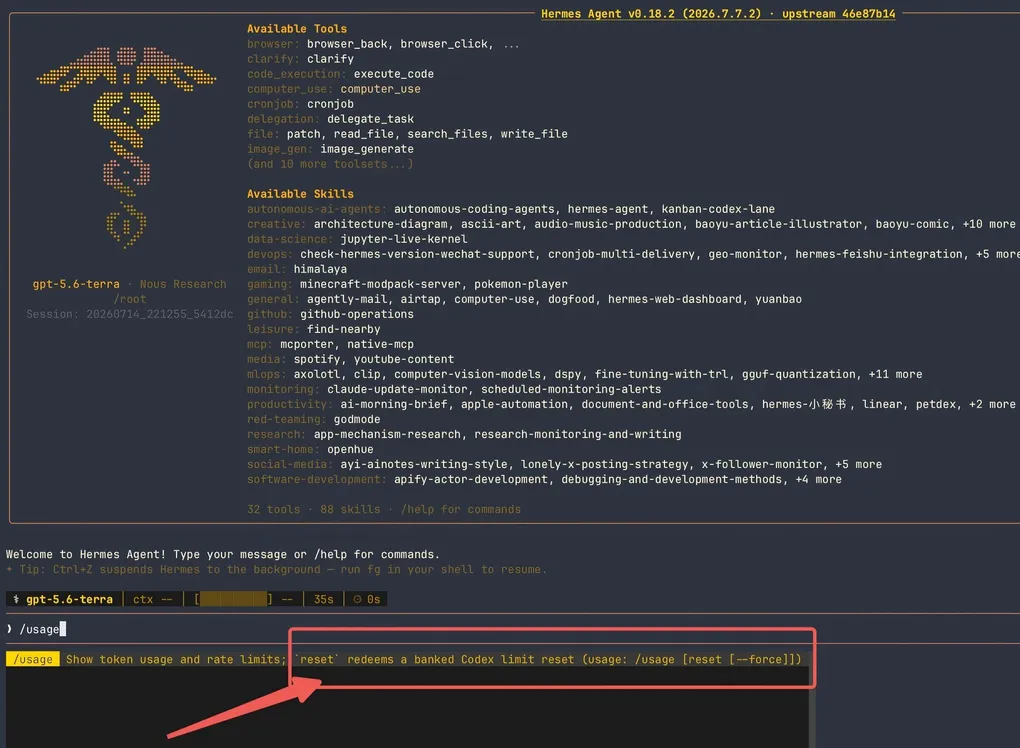
Task: Click 'x-follower-monitor' social-media skill
Action: click(762, 464)
